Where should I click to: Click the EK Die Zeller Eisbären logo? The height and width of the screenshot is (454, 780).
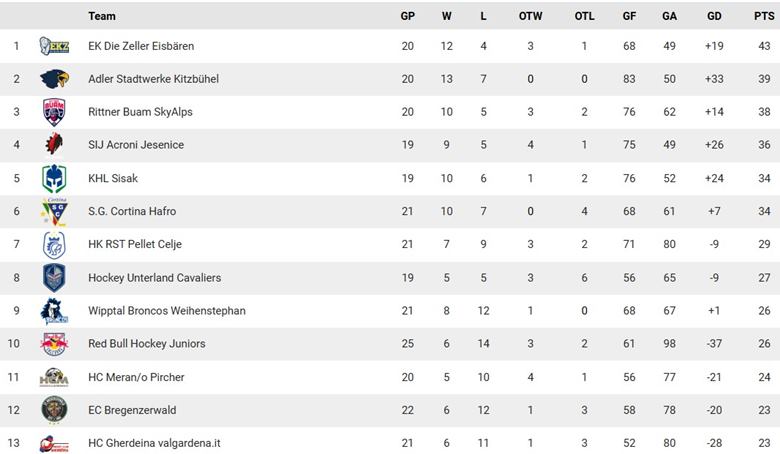tap(53, 46)
